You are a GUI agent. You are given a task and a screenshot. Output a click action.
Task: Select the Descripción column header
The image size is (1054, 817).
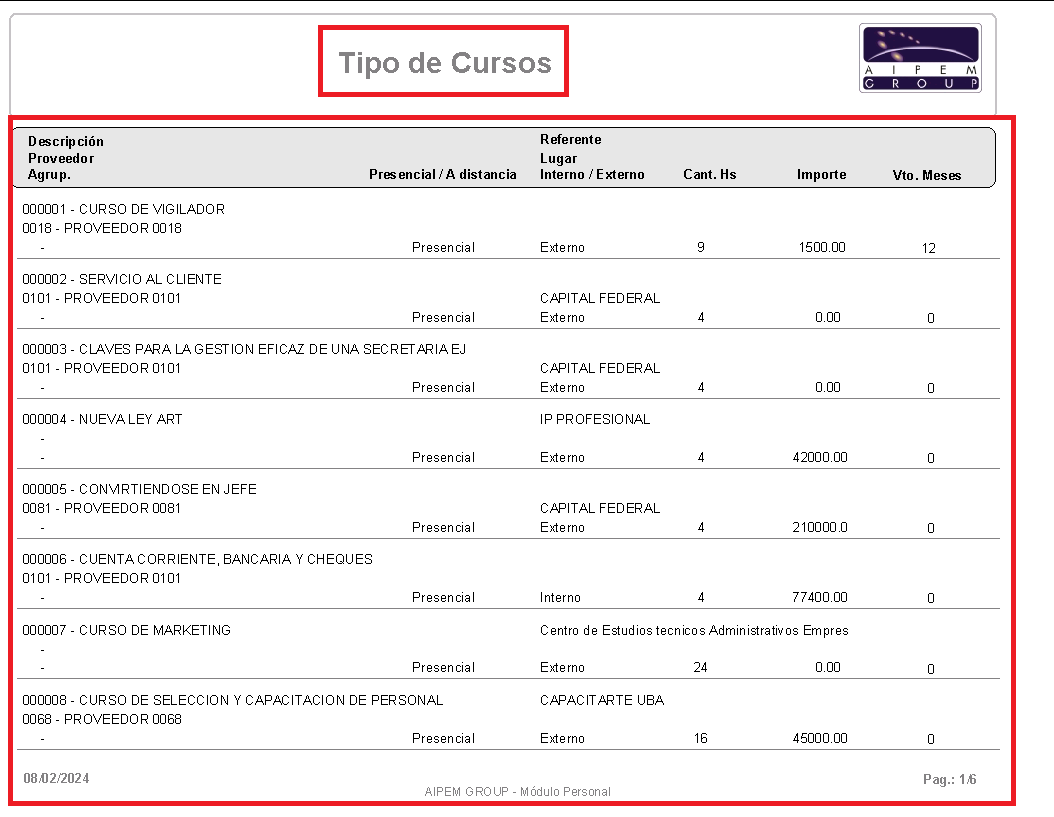click(66, 141)
